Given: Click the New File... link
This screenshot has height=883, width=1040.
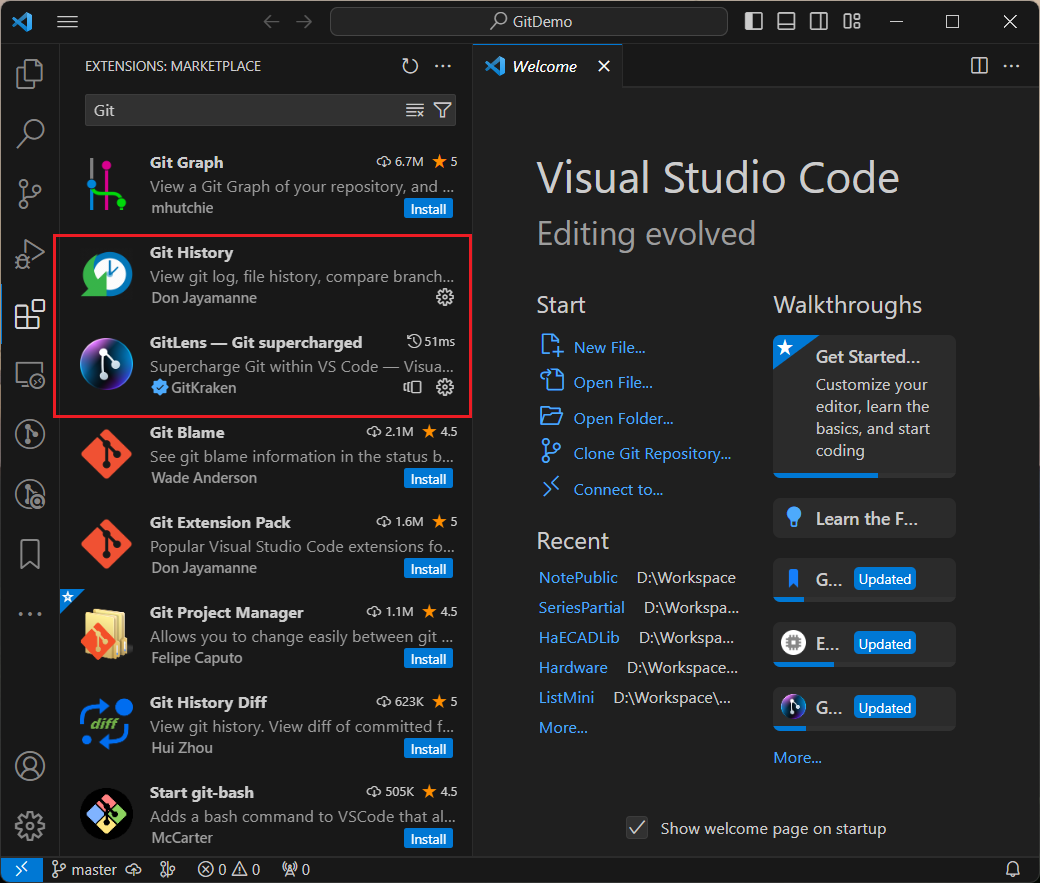Looking at the screenshot, I should (610, 348).
